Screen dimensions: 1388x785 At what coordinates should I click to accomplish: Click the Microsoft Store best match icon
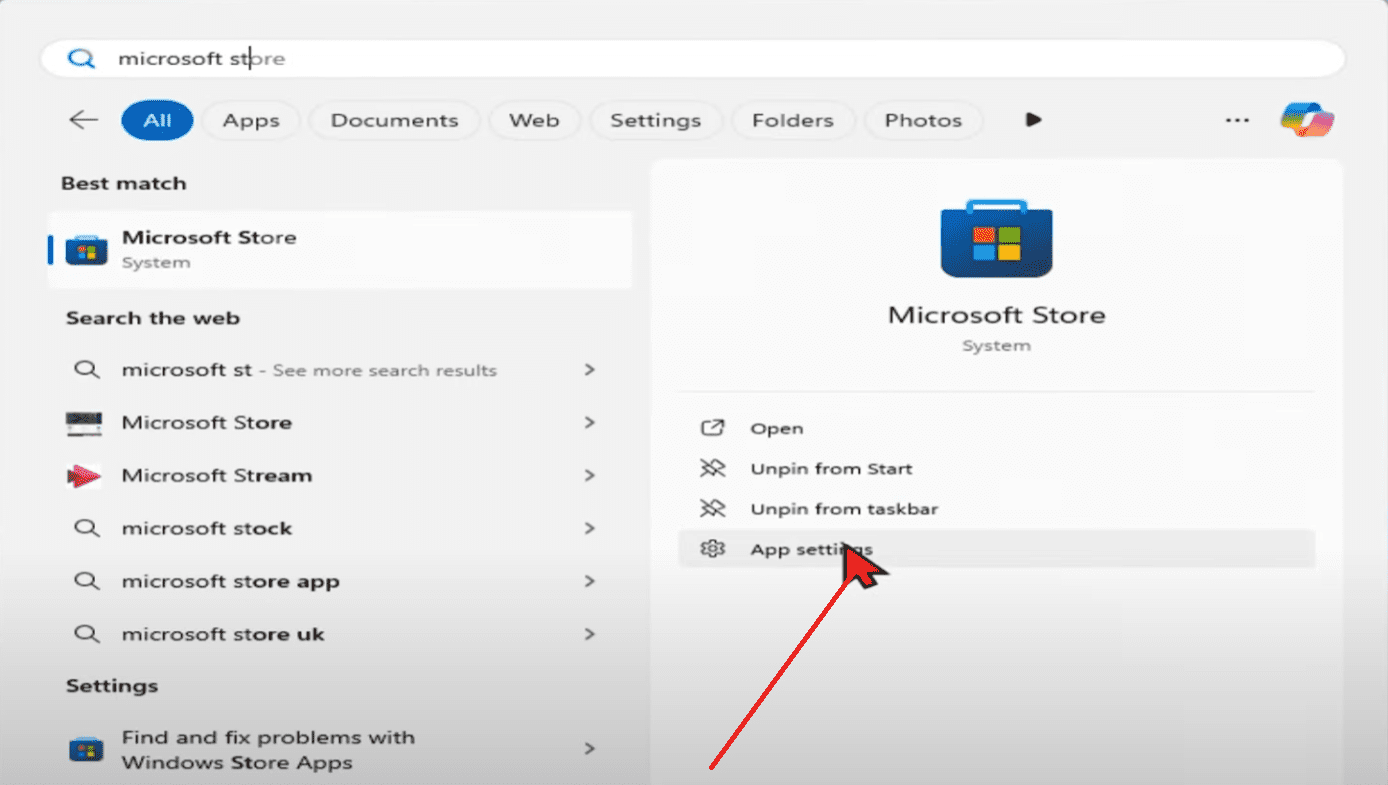[86, 249]
